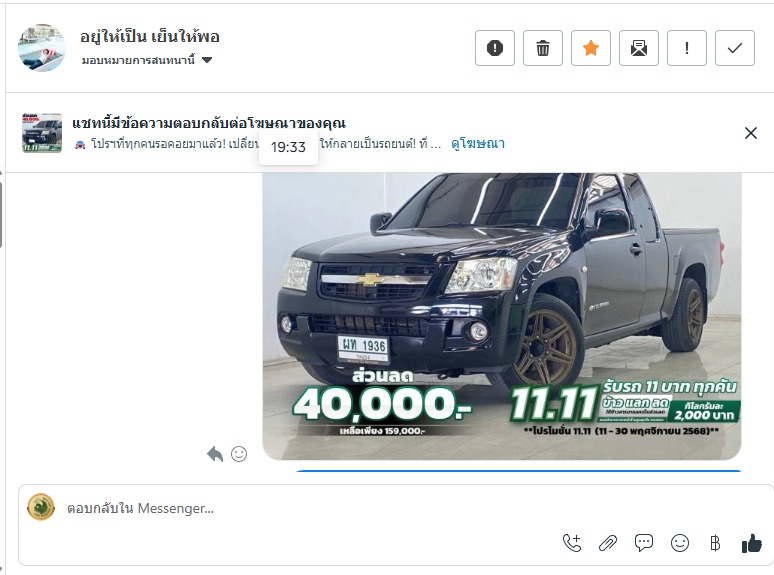The height and width of the screenshot is (575, 774).
Task: Toggle the priority exclamation mark button
Action: click(686, 48)
